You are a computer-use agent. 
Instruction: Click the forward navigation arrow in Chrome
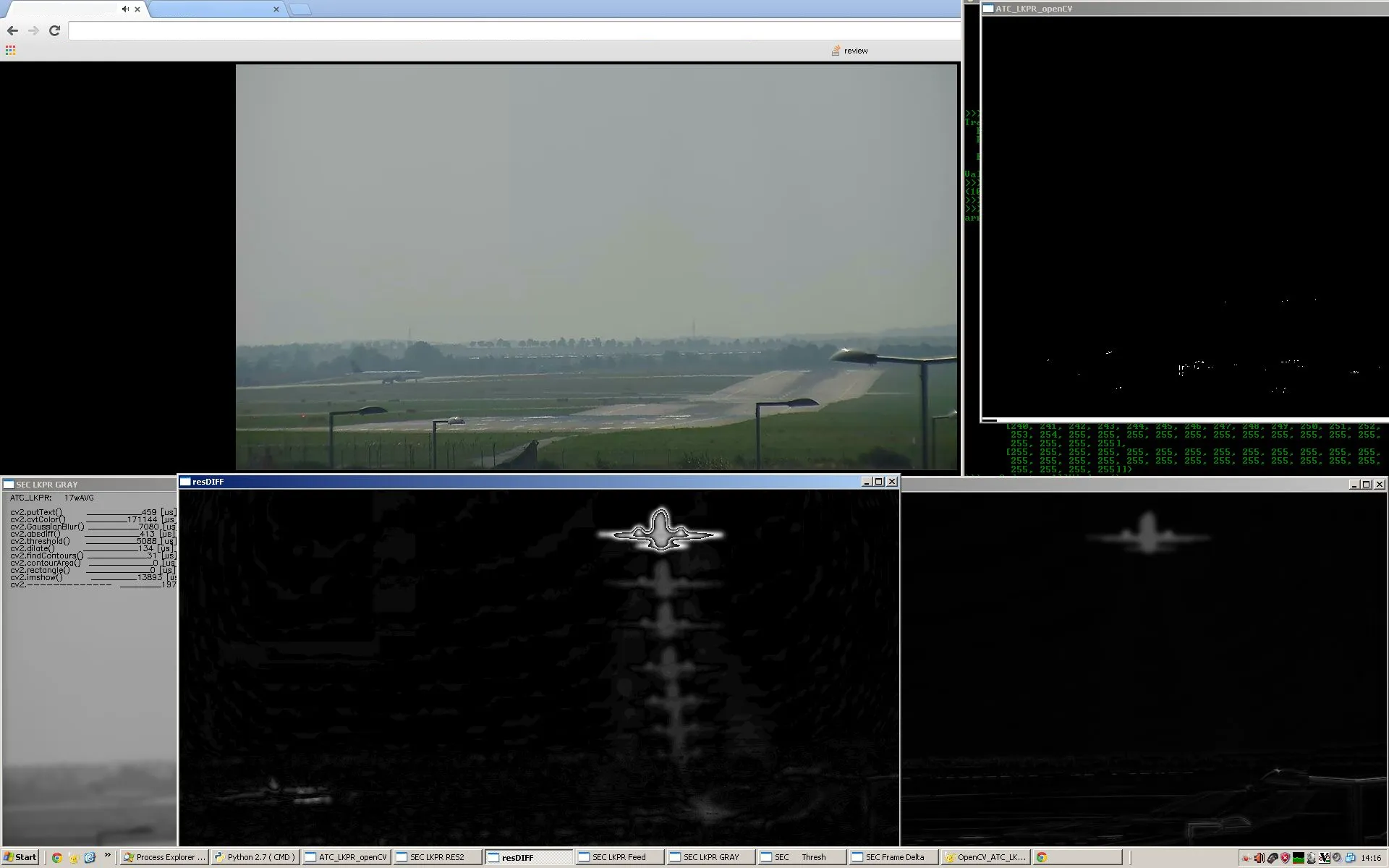click(35, 30)
